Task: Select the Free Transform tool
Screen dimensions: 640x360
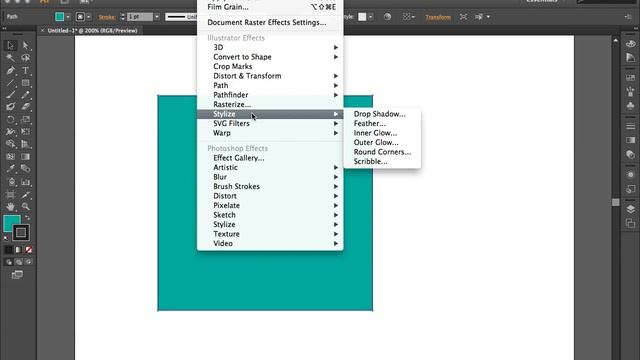Action: coord(25,132)
